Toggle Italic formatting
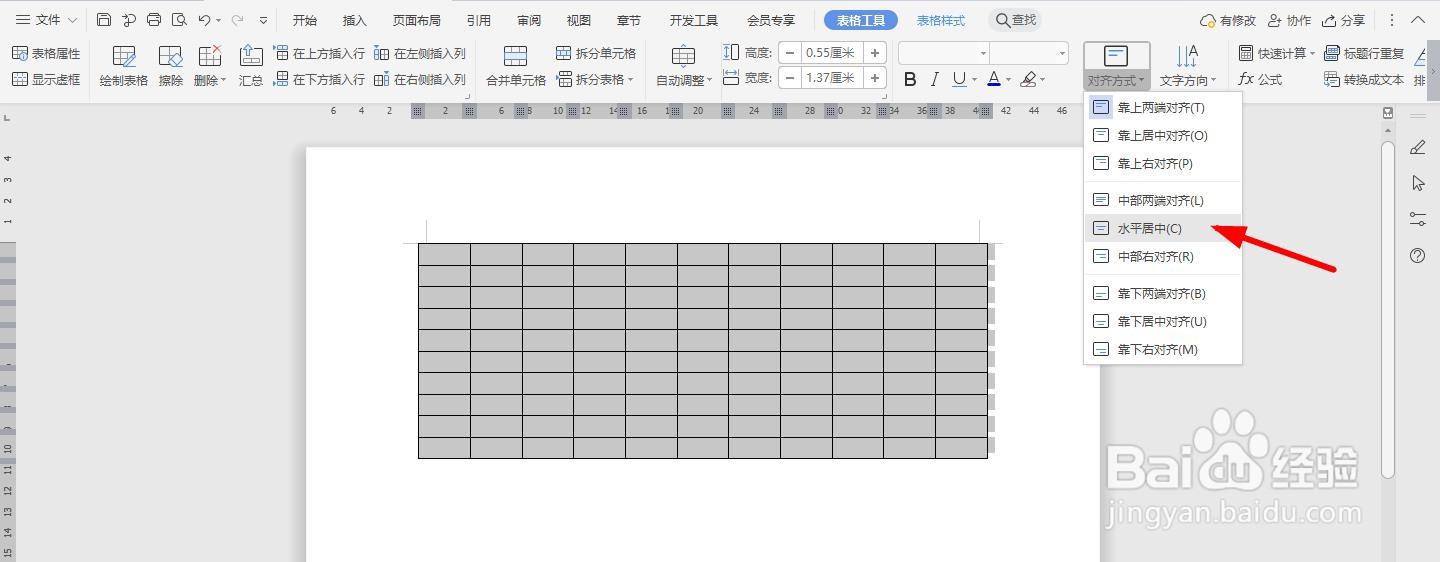The height and width of the screenshot is (562, 1440). coord(934,79)
